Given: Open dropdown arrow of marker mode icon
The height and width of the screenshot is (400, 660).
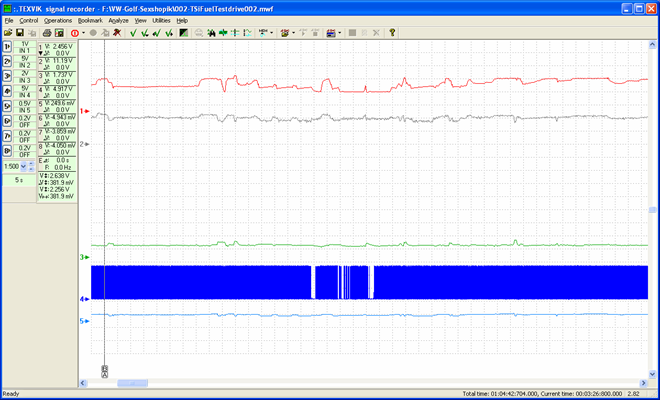Looking at the screenshot, I should point(271,33).
